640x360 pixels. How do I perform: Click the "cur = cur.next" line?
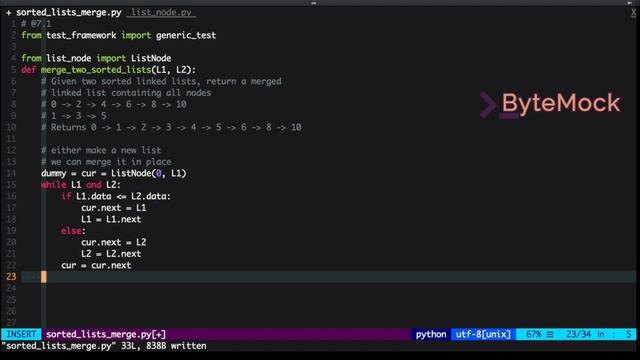click(x=96, y=265)
